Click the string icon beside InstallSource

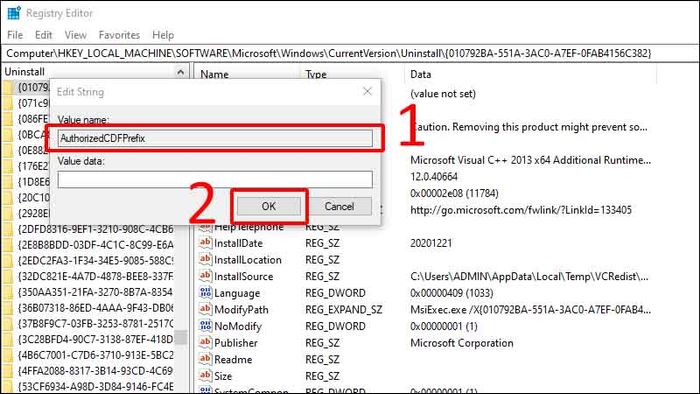point(205,276)
